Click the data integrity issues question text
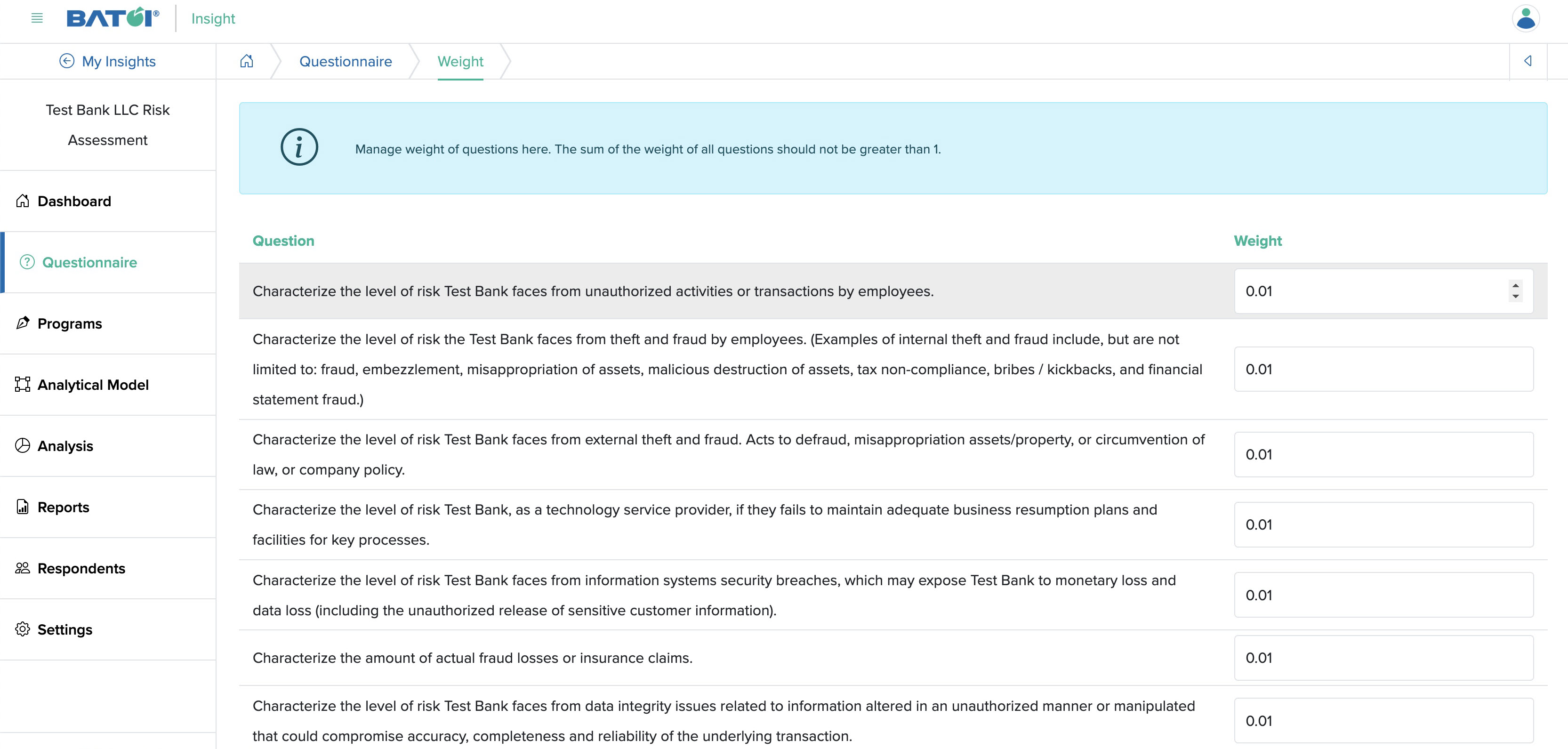Viewport: 1568px width, 749px height. pyautogui.click(x=724, y=721)
